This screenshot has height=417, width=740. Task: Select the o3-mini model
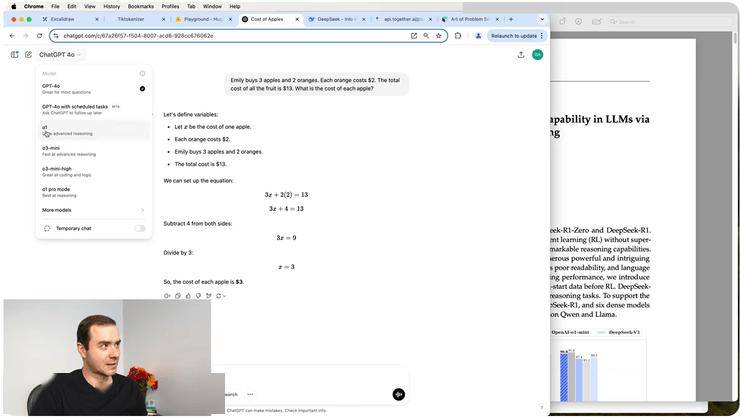(x=93, y=151)
